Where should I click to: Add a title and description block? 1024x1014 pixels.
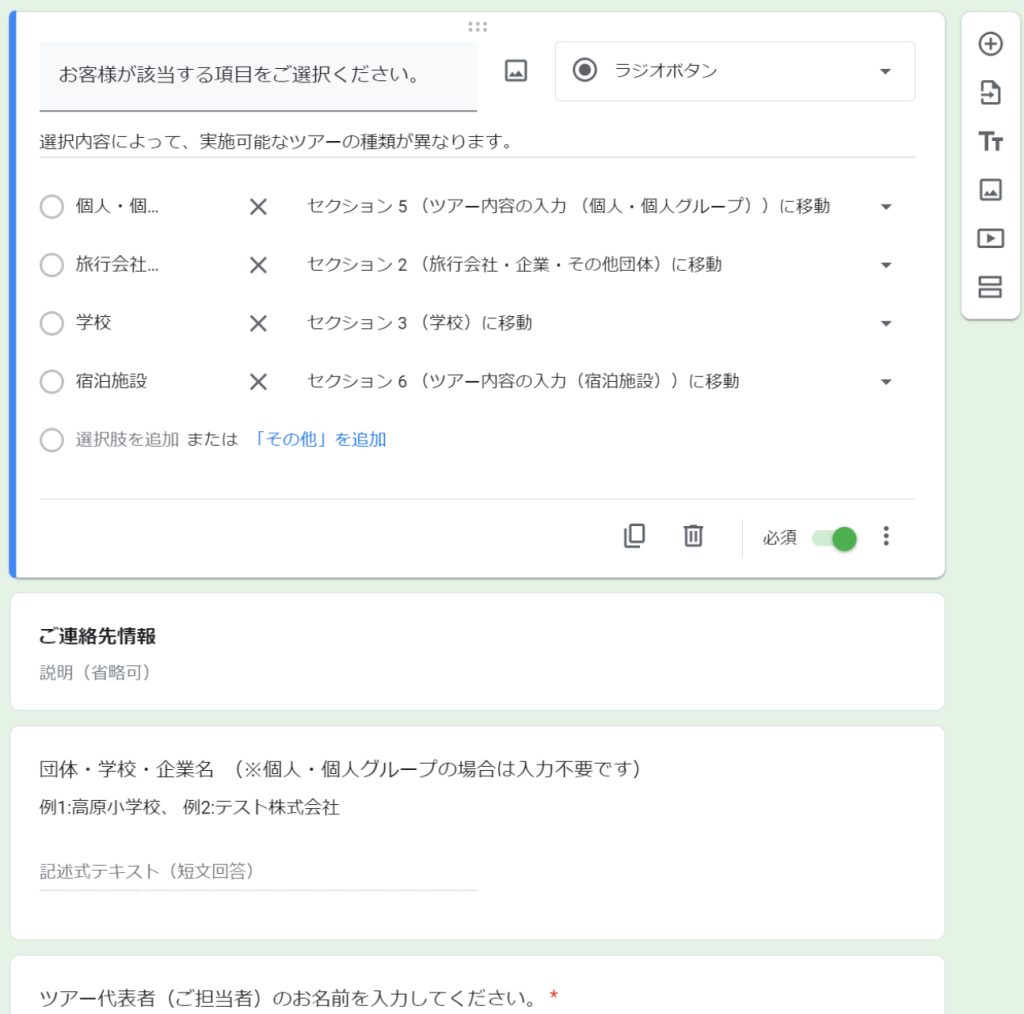coord(990,142)
